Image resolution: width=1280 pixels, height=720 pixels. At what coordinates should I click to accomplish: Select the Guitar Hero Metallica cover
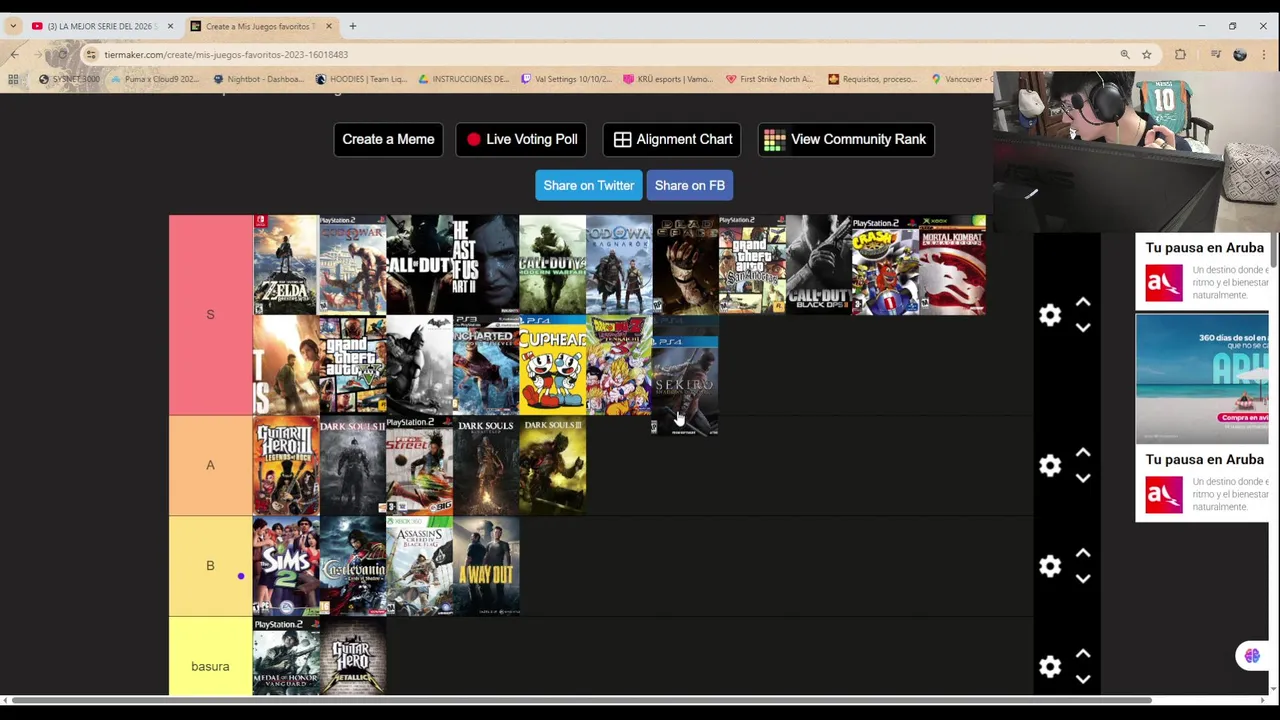352,656
